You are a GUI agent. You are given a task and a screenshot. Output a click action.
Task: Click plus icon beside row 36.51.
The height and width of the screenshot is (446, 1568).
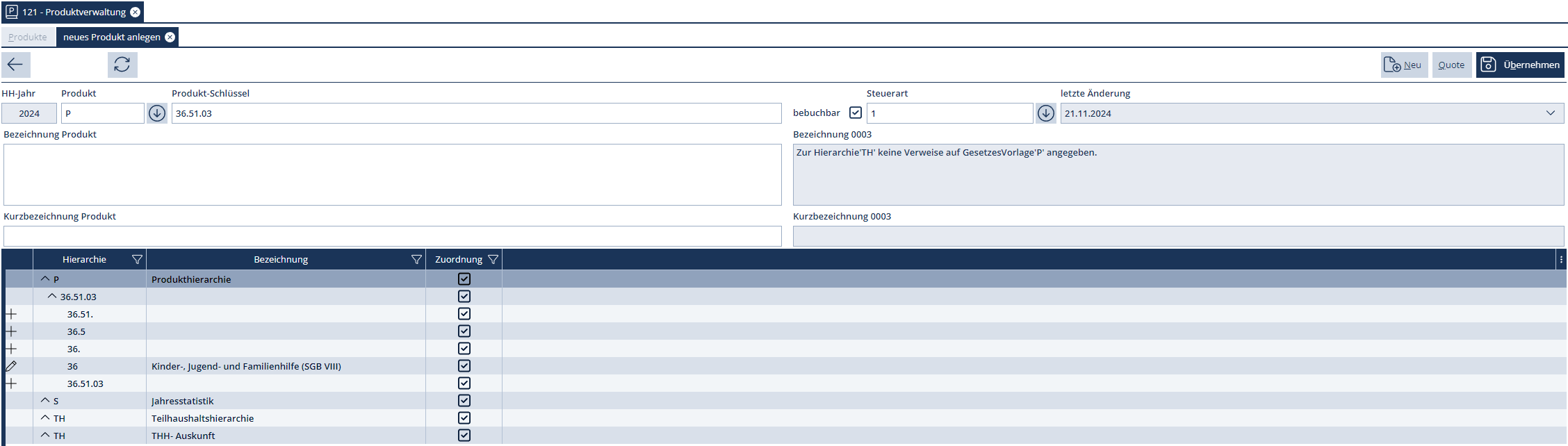(x=11, y=314)
